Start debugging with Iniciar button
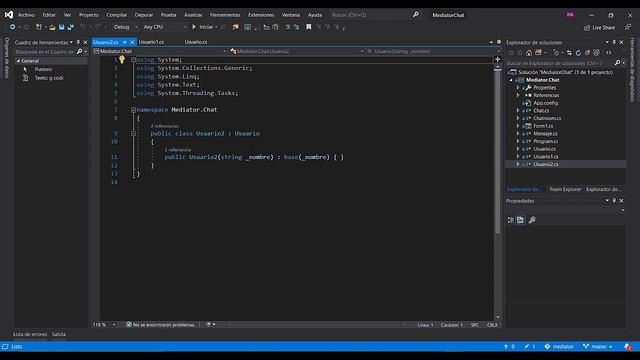The image size is (640, 360). click(203, 27)
